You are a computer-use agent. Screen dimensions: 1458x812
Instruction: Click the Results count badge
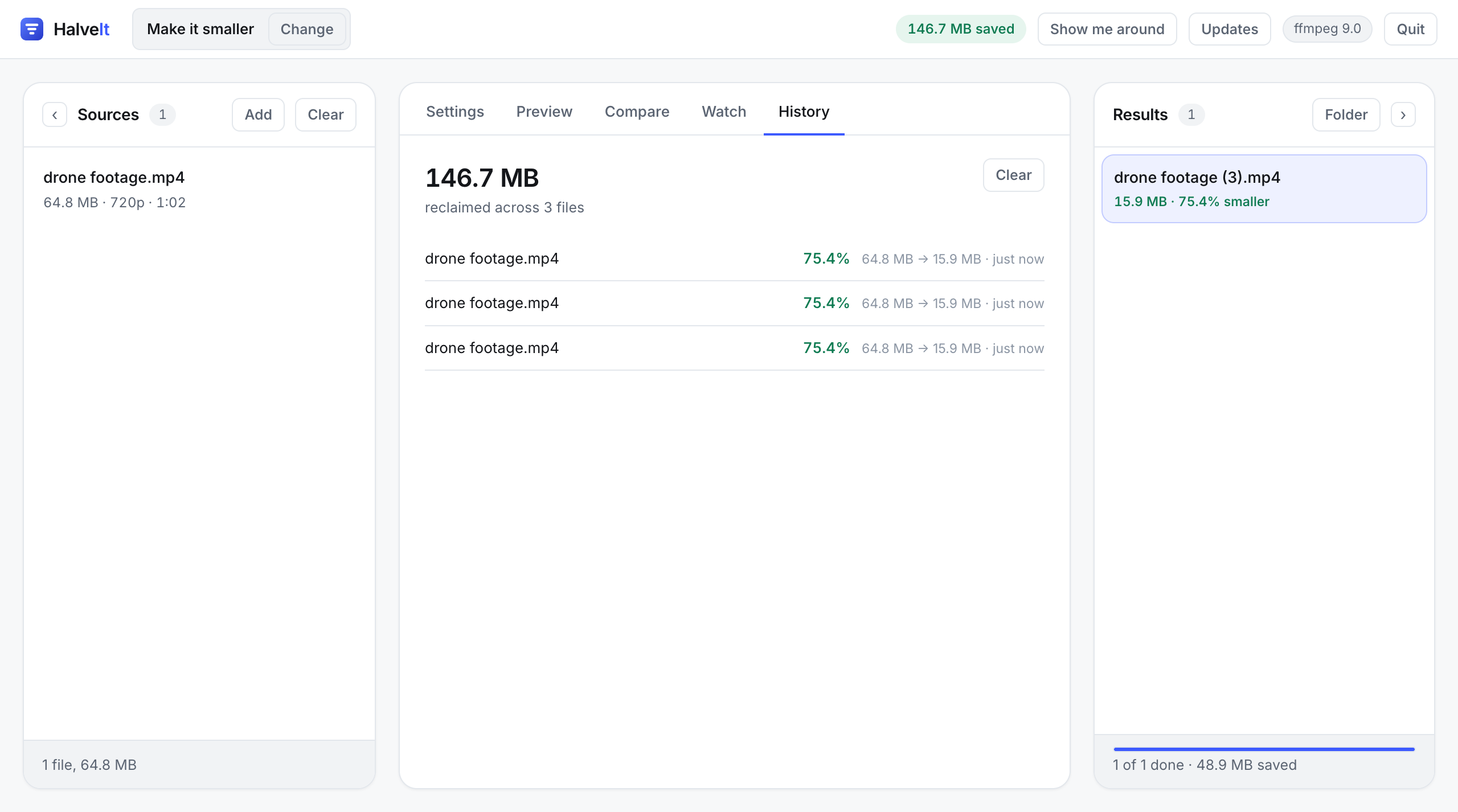[x=1191, y=114]
